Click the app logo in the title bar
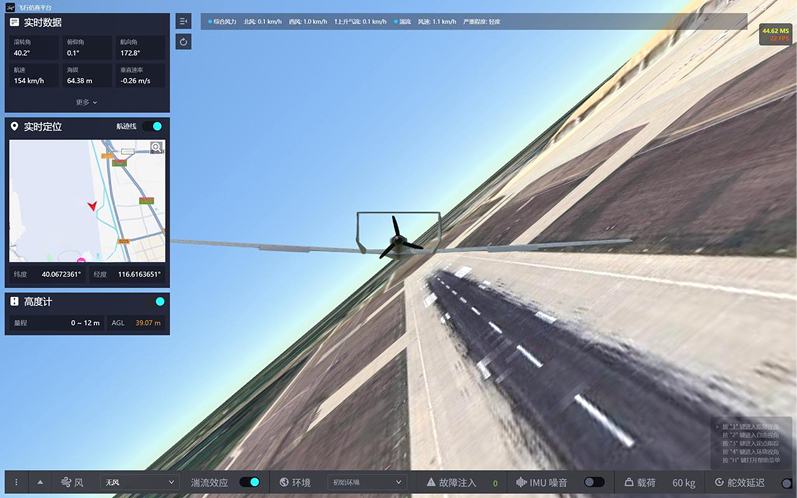Image resolution: width=797 pixels, height=498 pixels. [x=10, y=7]
